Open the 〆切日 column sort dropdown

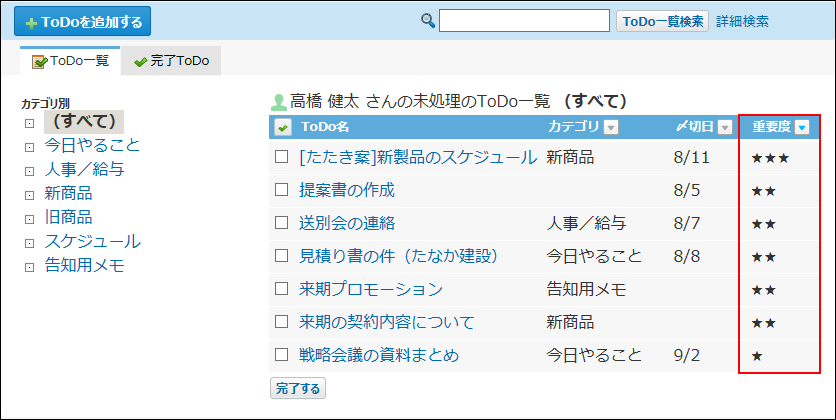click(x=725, y=127)
